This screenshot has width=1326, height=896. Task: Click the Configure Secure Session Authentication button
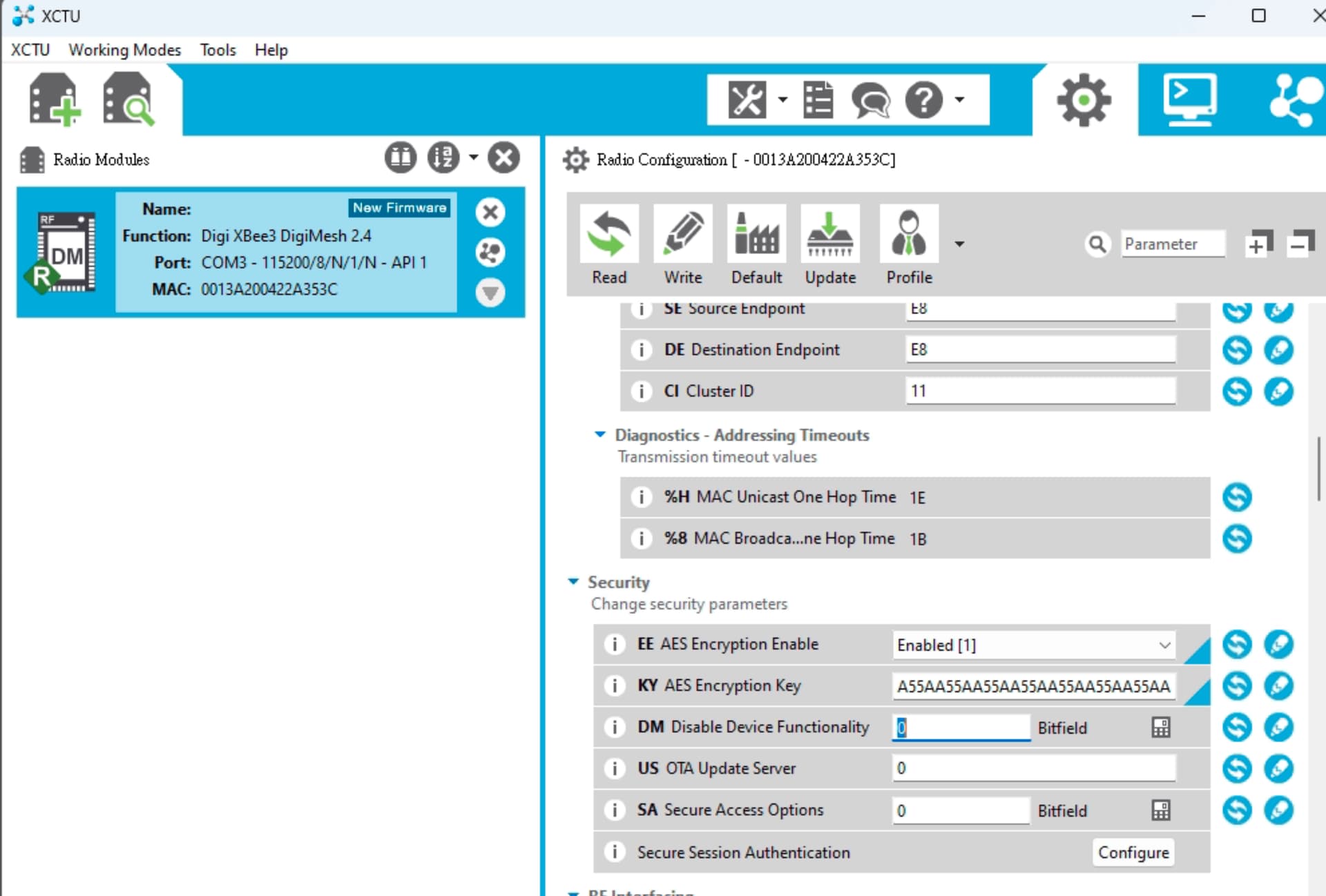click(x=1133, y=852)
